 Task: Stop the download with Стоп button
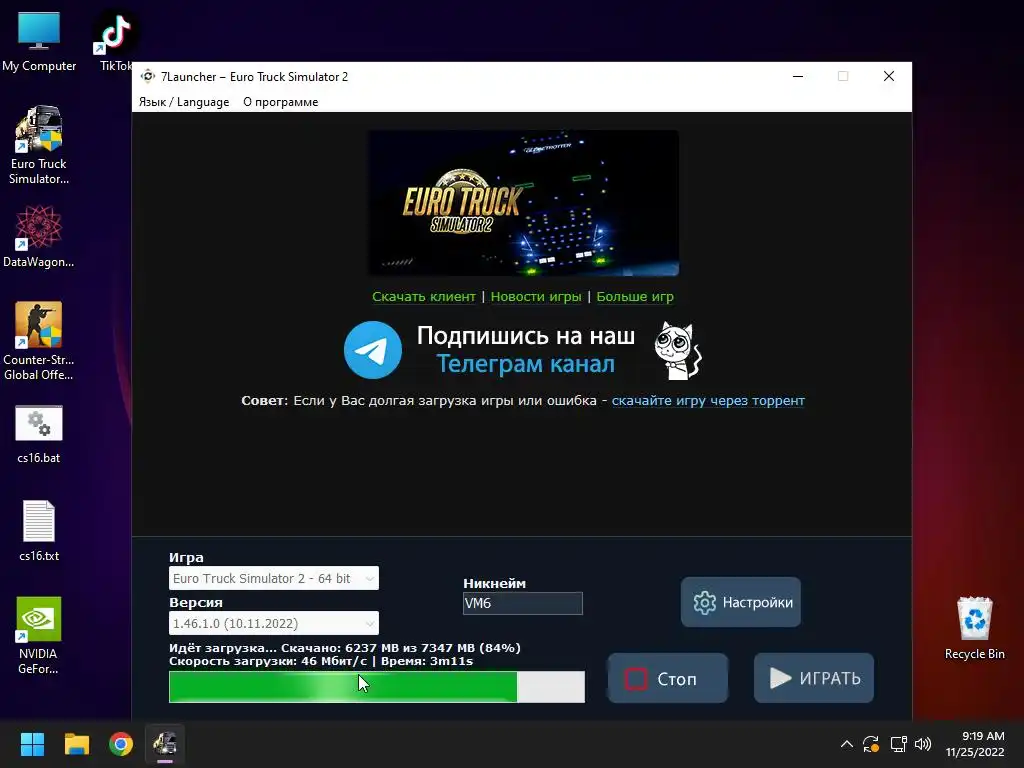point(667,679)
